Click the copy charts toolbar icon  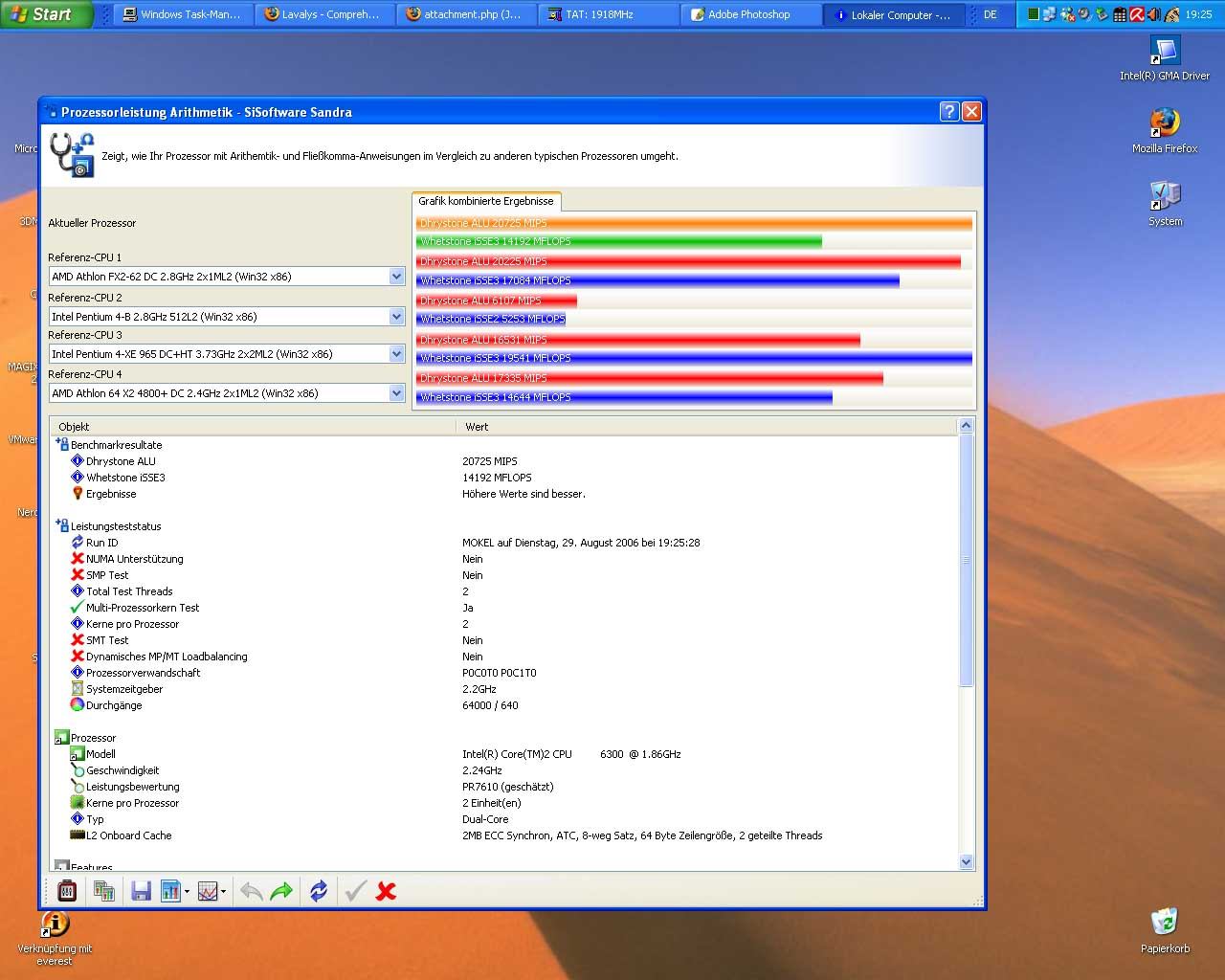(104, 891)
